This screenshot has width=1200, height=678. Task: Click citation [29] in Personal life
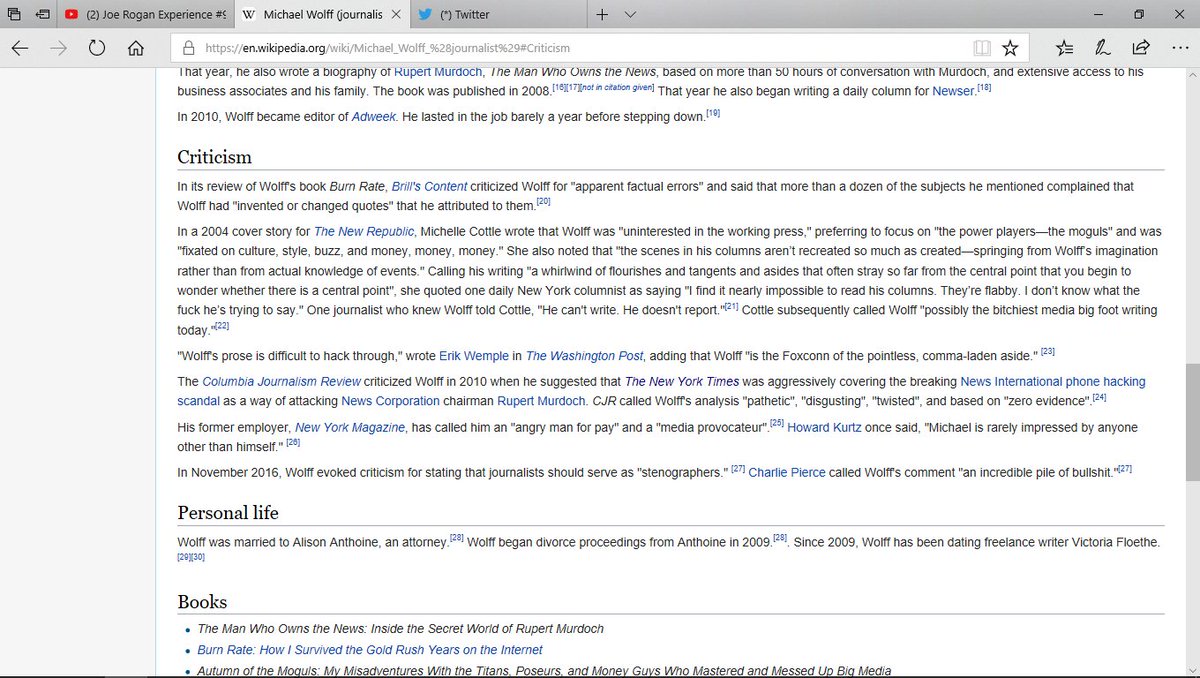(x=184, y=557)
